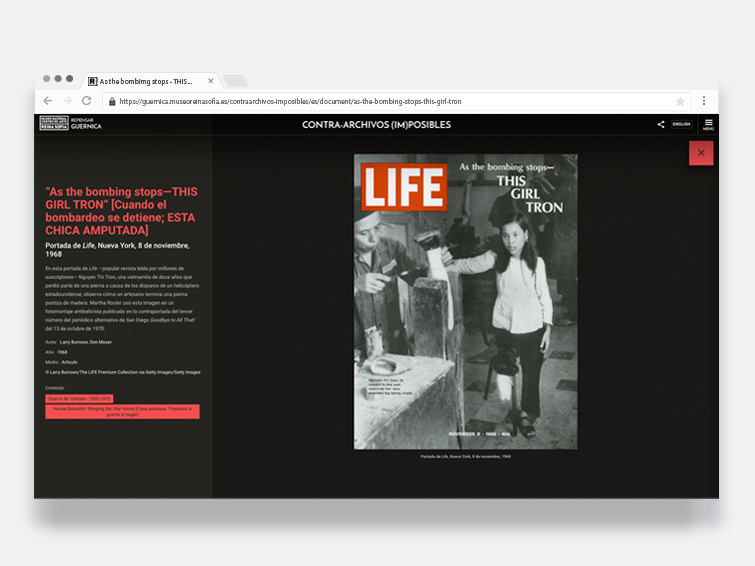The width and height of the screenshot is (755, 566).
Task: Click the Getty Images copyright line
Action: pyautogui.click(x=123, y=372)
